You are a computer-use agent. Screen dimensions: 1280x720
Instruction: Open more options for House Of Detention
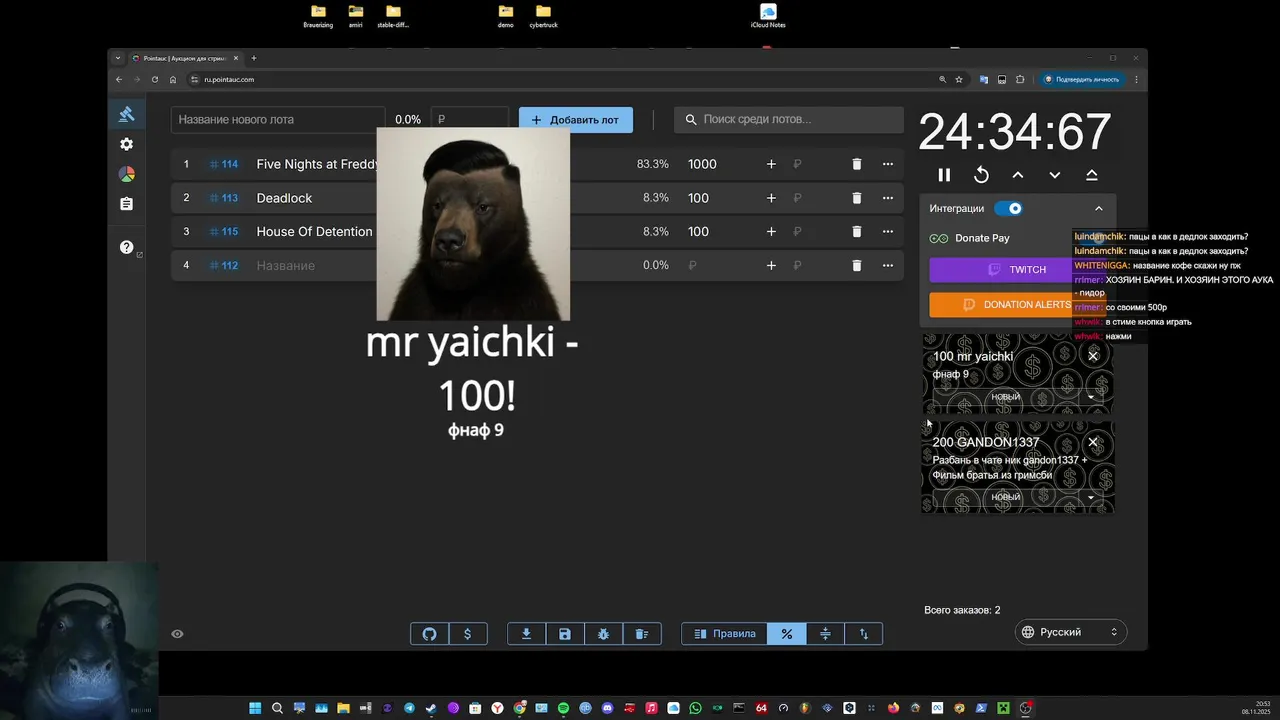pos(888,231)
